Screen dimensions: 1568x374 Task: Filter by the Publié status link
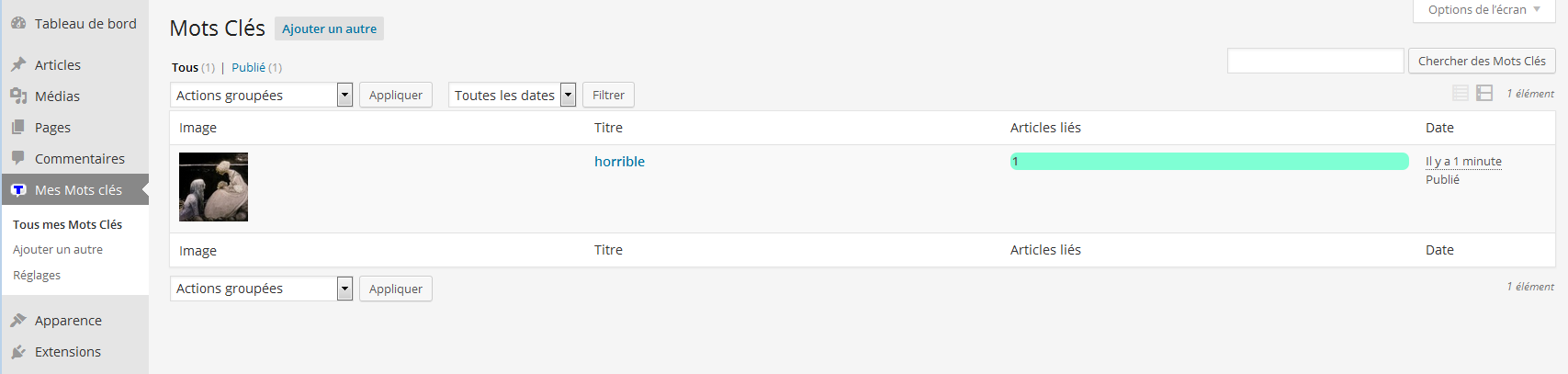248,67
